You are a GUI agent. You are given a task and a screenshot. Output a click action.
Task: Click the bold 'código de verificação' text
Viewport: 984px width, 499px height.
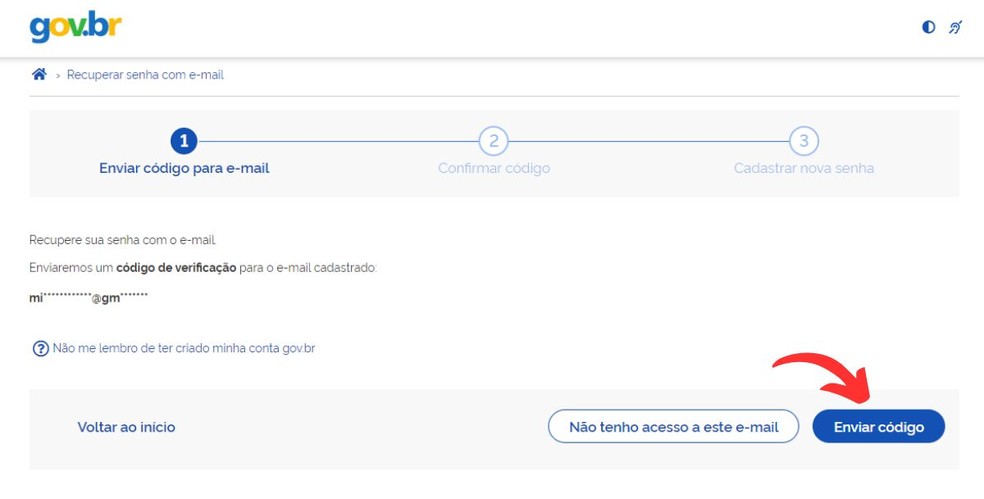(x=176, y=268)
